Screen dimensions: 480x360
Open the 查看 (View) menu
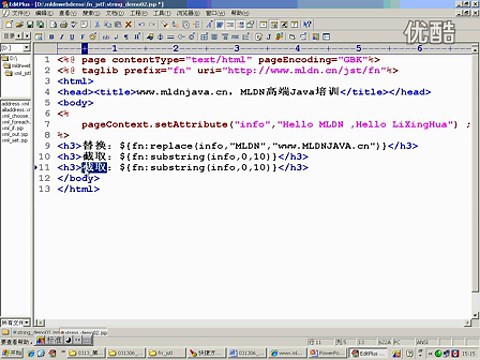tap(68, 13)
